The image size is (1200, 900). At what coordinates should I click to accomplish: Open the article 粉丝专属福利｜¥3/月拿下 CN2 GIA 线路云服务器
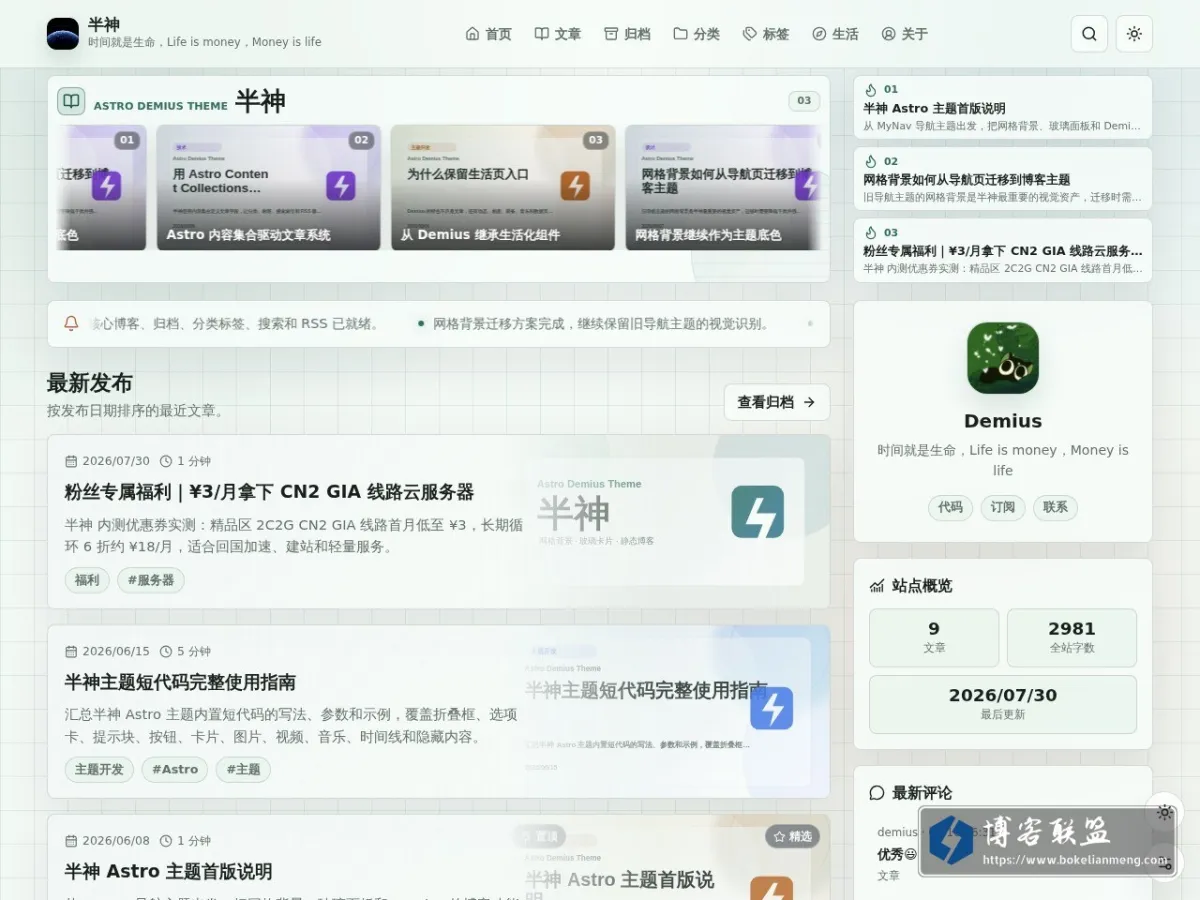pos(269,492)
